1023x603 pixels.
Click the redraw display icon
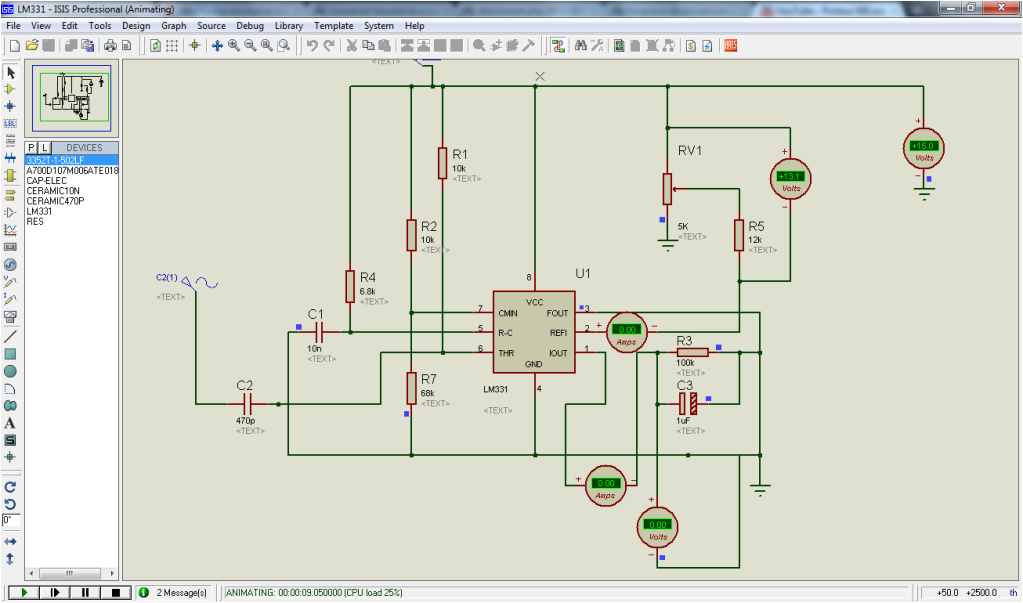[x=155, y=46]
